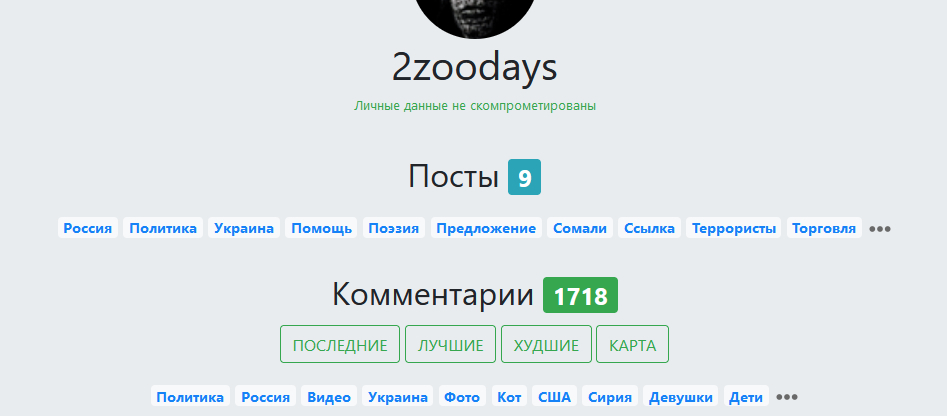Filter posts by Террористы tag
This screenshot has height=416, width=947.
click(x=734, y=228)
